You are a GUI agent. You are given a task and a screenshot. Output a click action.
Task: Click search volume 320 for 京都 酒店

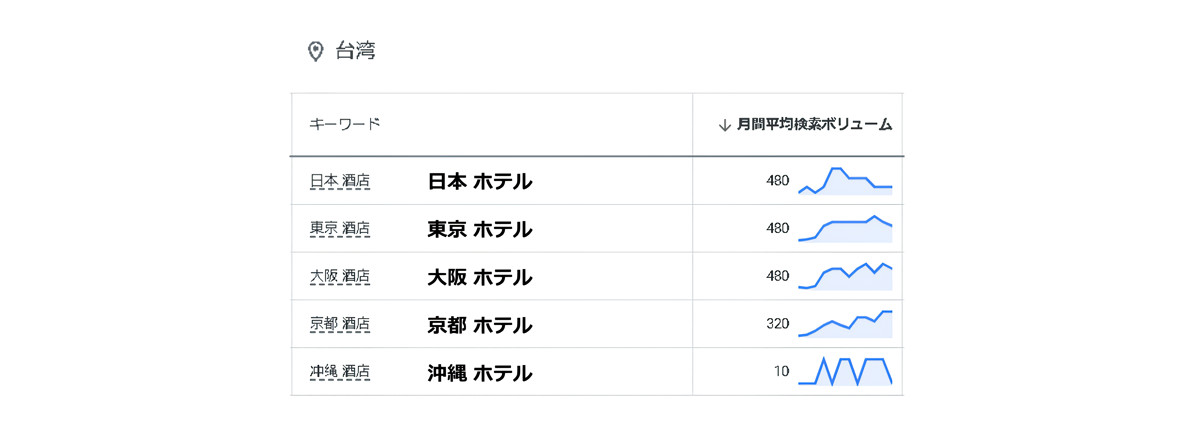[x=777, y=324]
